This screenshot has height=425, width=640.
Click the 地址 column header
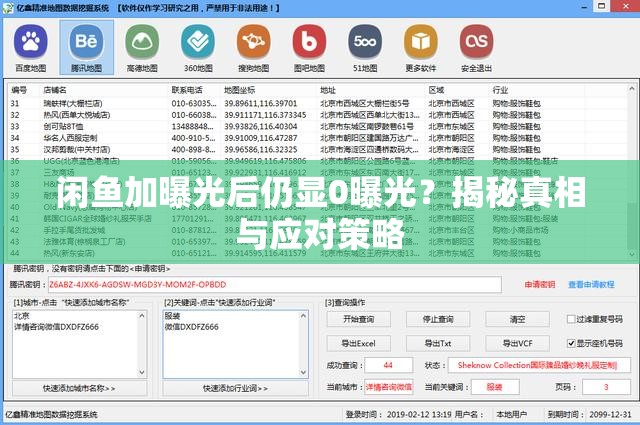point(328,90)
